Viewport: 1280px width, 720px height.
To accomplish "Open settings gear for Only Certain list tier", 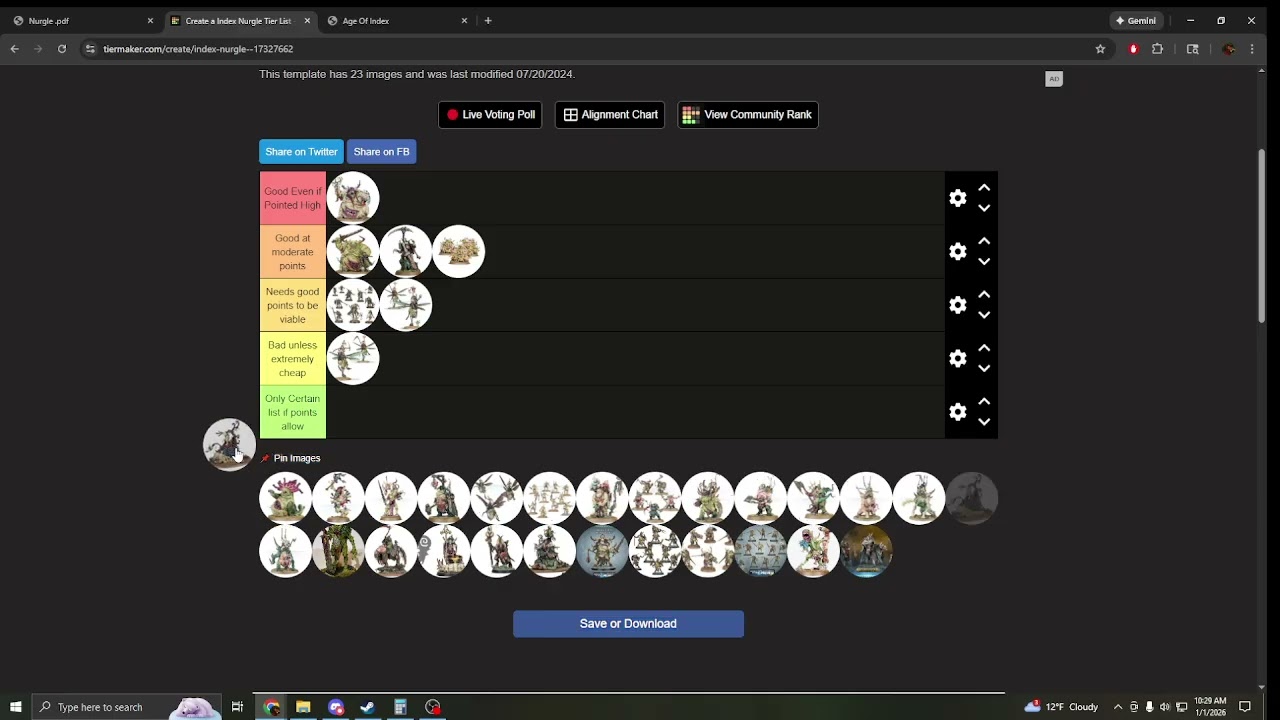I will [958, 412].
